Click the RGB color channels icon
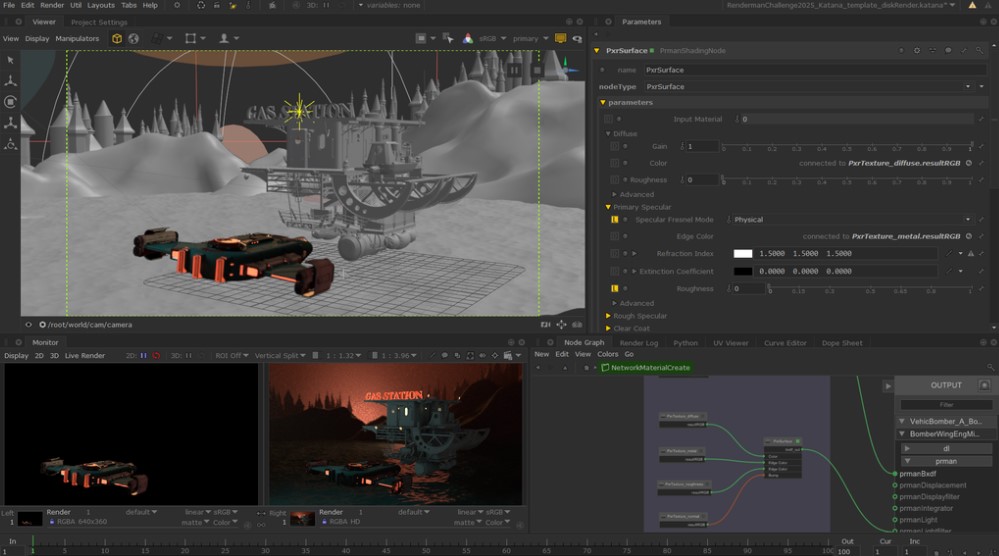Image resolution: width=999 pixels, height=556 pixels. [467, 39]
